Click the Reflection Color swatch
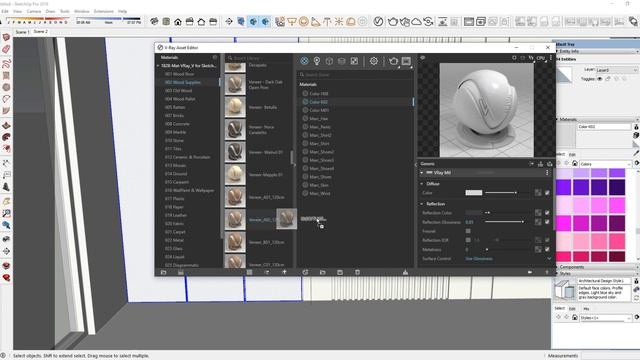This screenshot has width=640, height=360. (473, 213)
